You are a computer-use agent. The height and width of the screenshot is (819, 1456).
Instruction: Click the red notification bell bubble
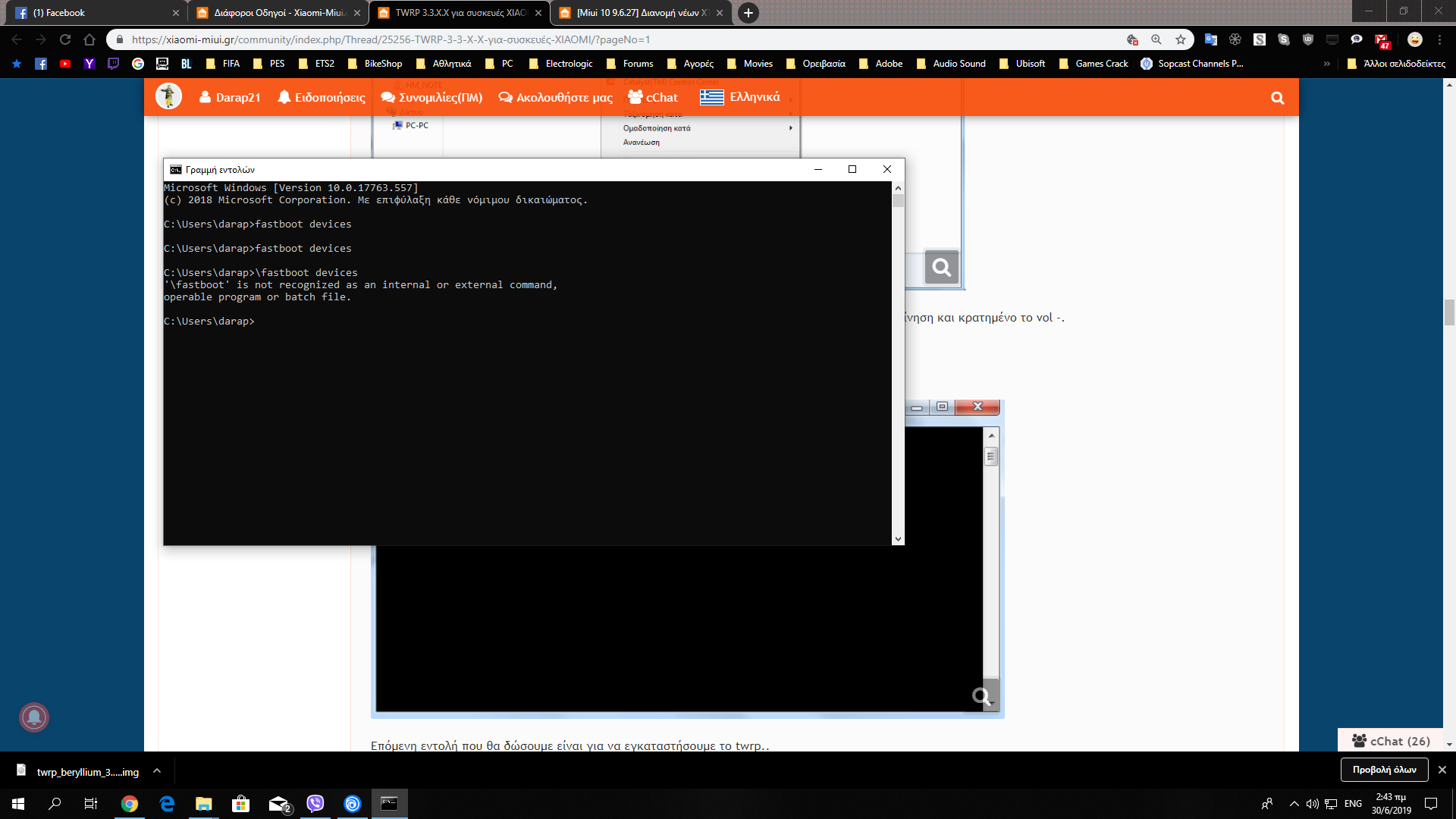pos(34,717)
